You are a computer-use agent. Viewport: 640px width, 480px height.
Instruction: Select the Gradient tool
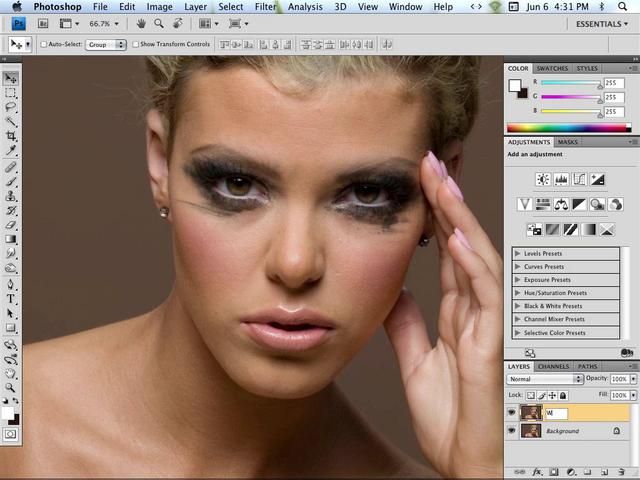point(11,239)
